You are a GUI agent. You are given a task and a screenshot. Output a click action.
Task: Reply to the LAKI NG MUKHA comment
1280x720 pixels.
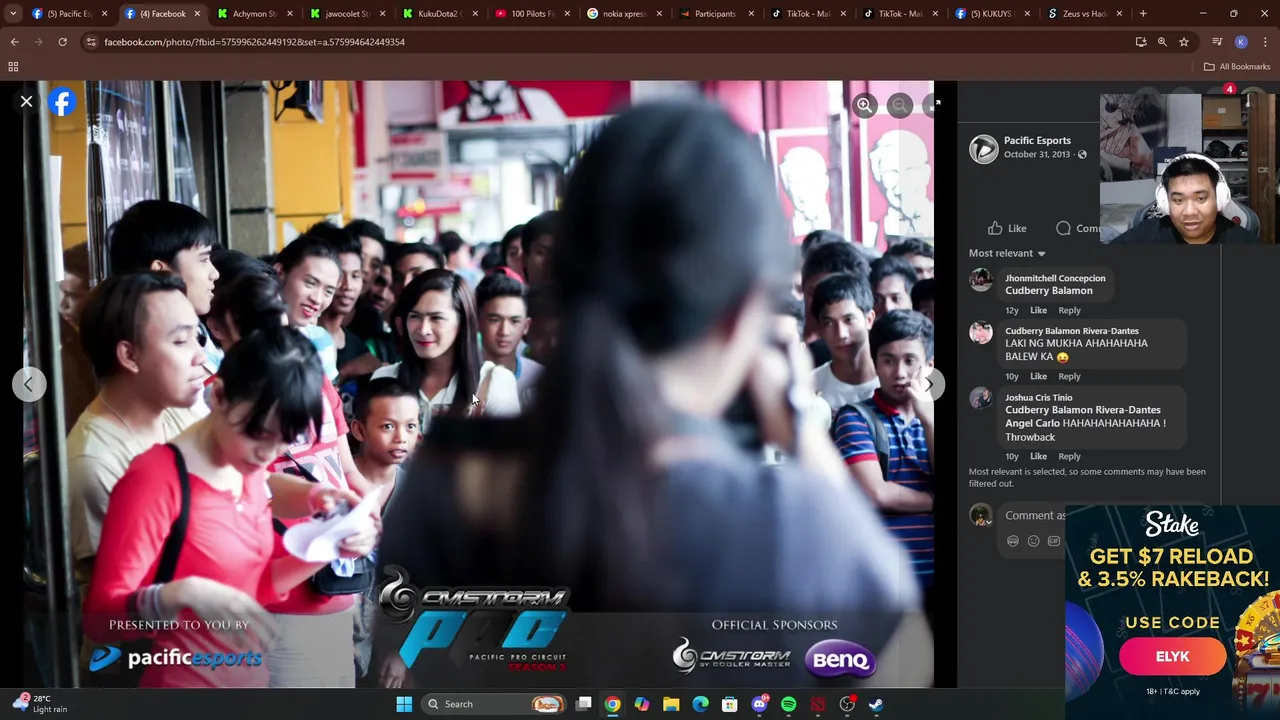(x=1069, y=376)
